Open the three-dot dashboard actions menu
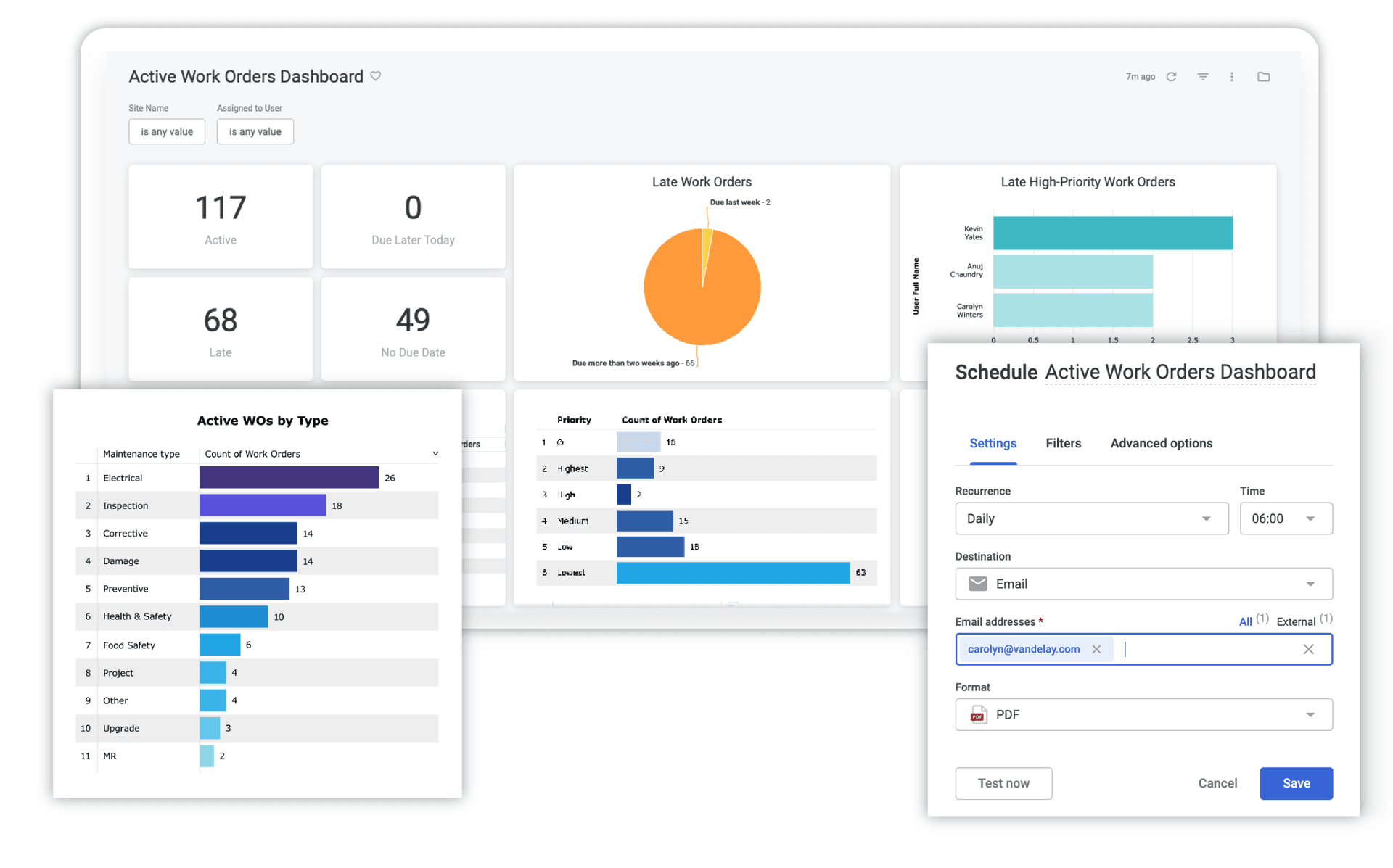Screen dimensions: 1393x868 (1232, 77)
